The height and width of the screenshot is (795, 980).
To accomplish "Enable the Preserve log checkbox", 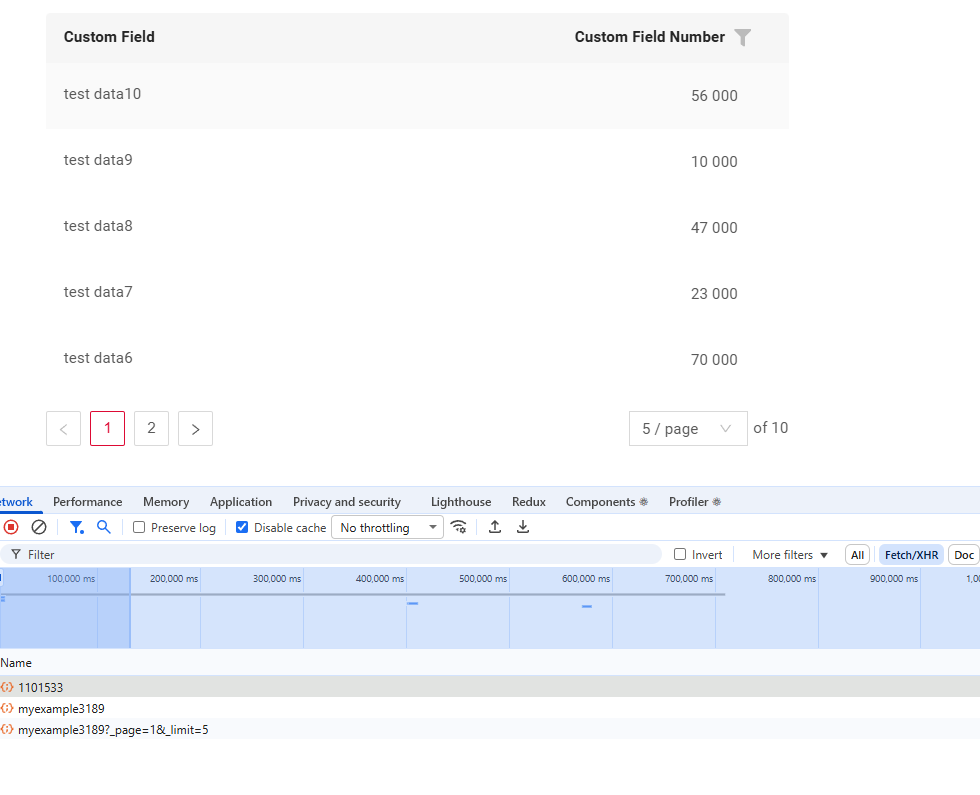I will point(139,528).
